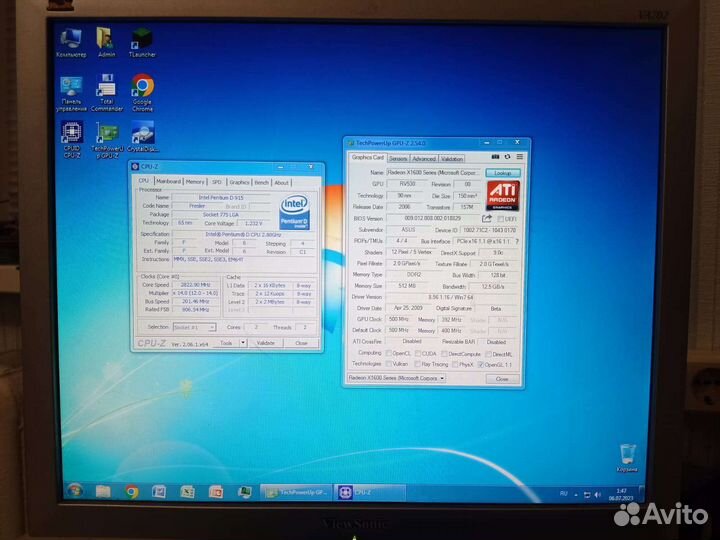Open the Excel icon on the taskbar

(187, 492)
